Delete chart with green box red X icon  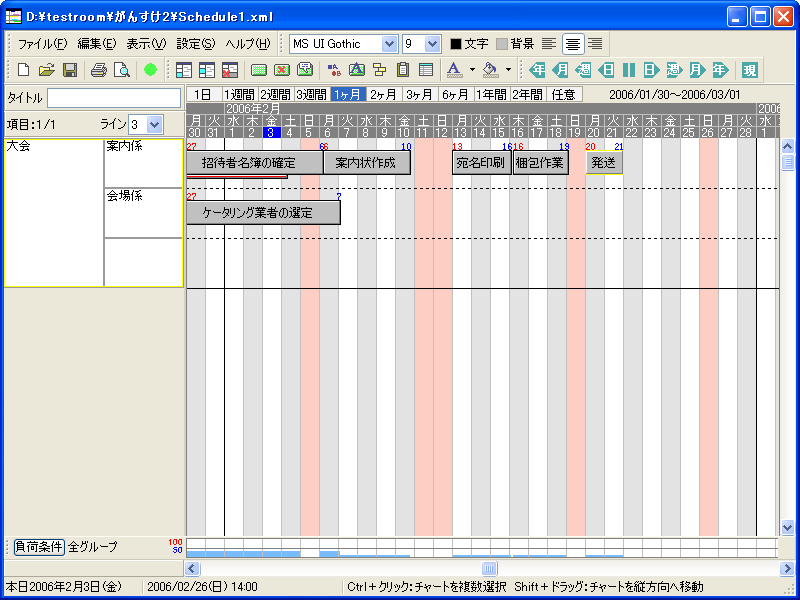[x=282, y=70]
